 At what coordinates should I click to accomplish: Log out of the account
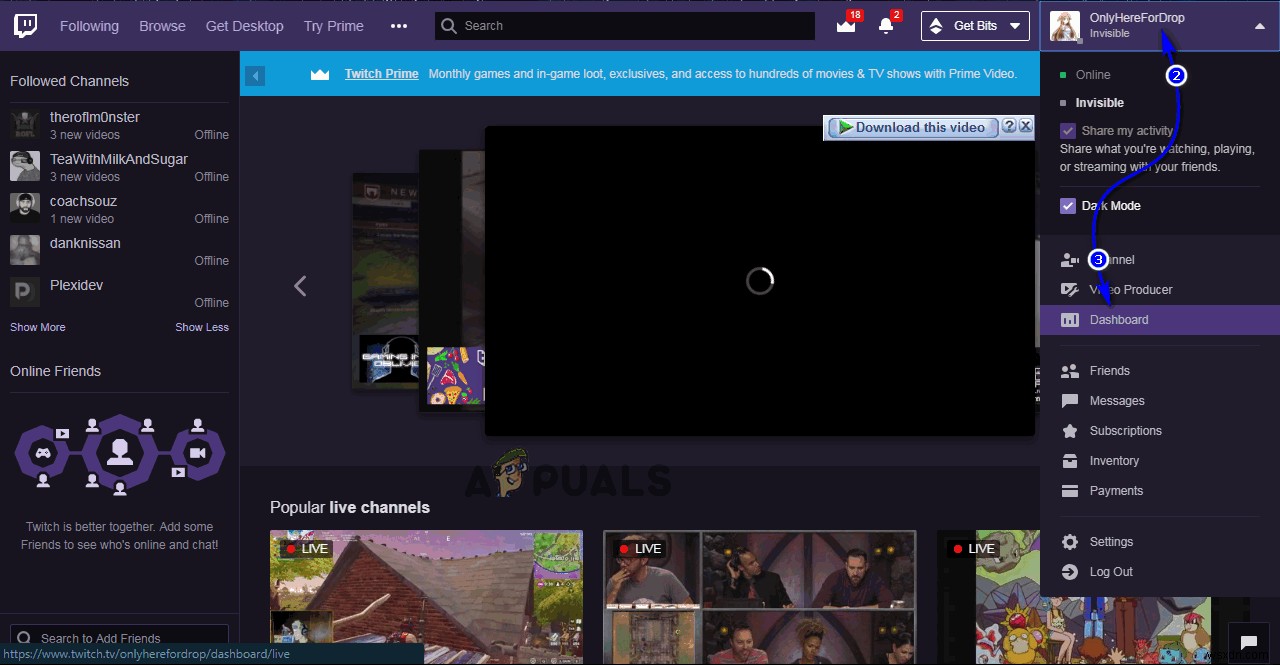(x=1111, y=571)
